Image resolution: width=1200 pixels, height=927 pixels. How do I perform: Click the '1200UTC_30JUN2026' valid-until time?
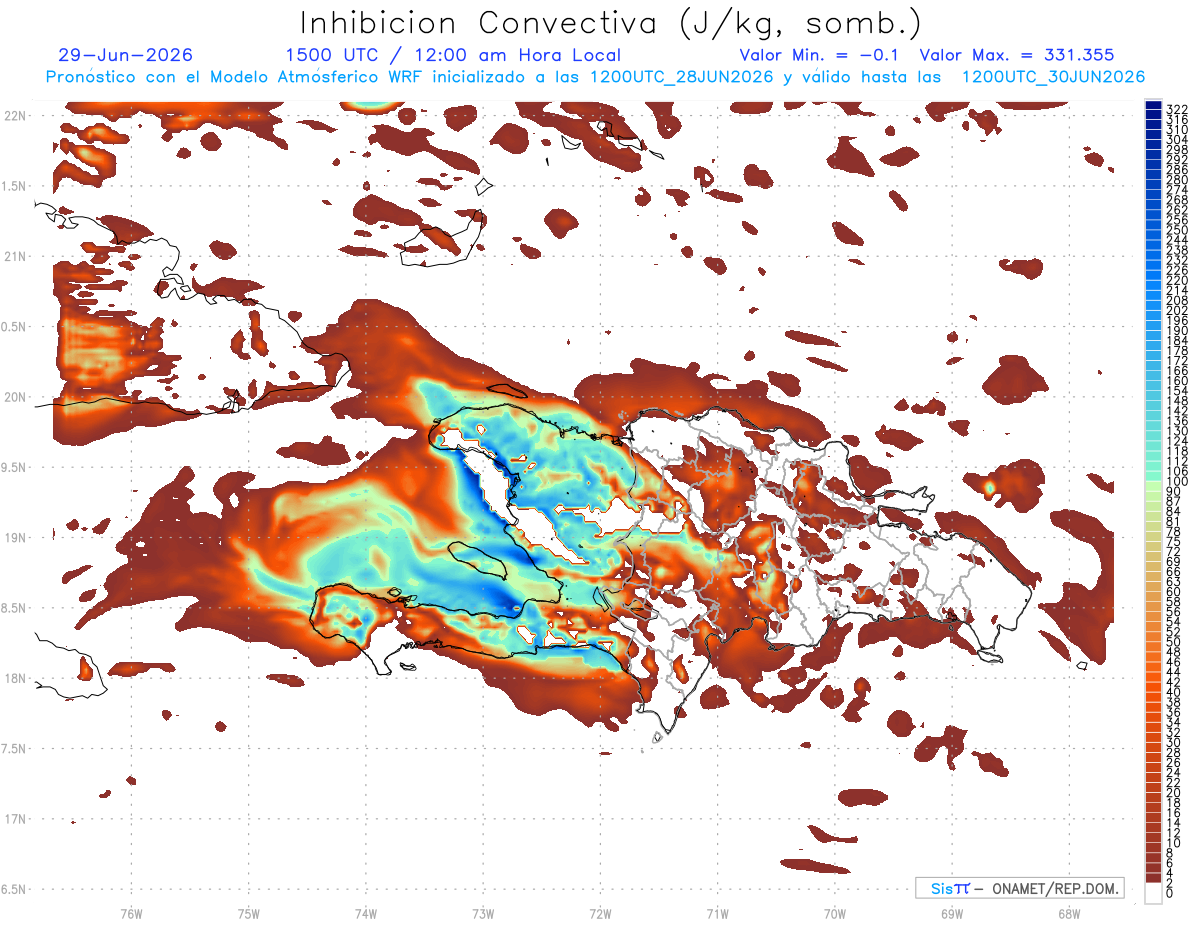[x=1053, y=77]
